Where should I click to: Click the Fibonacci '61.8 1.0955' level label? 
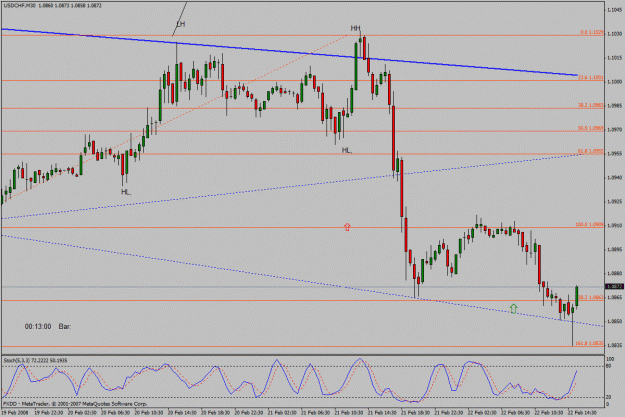point(591,151)
